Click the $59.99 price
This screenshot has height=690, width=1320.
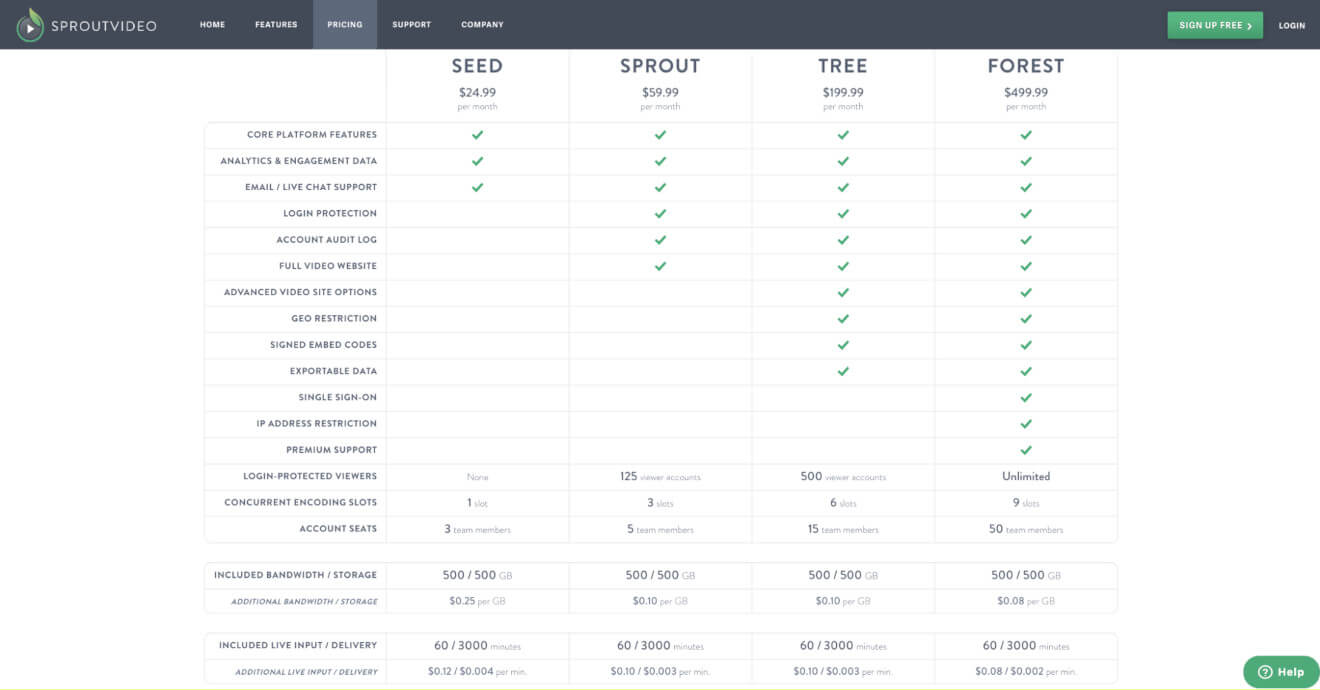click(x=660, y=92)
